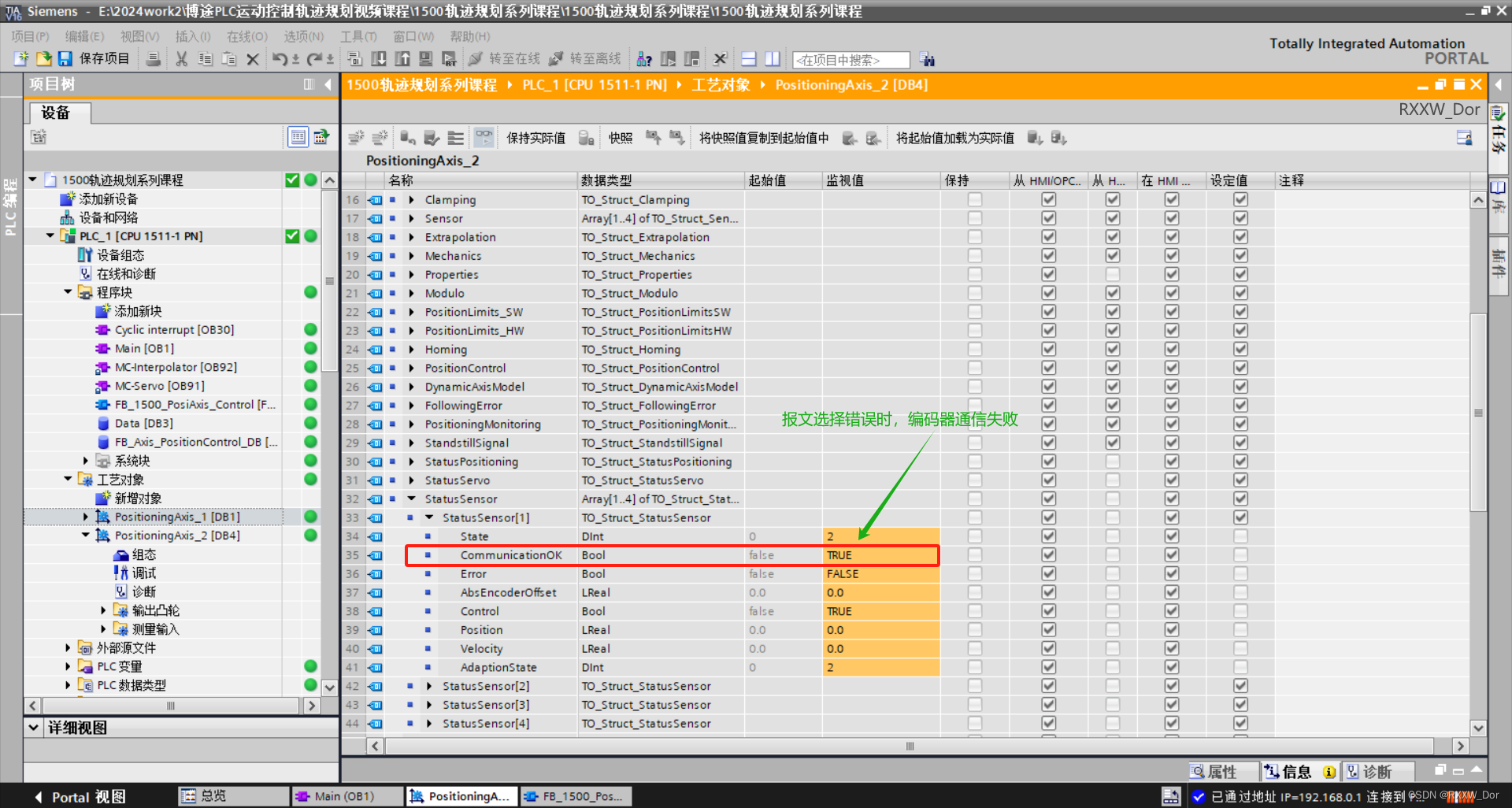
Task: Toggle the 设定值 checkbox for State row
Action: pos(1241,536)
